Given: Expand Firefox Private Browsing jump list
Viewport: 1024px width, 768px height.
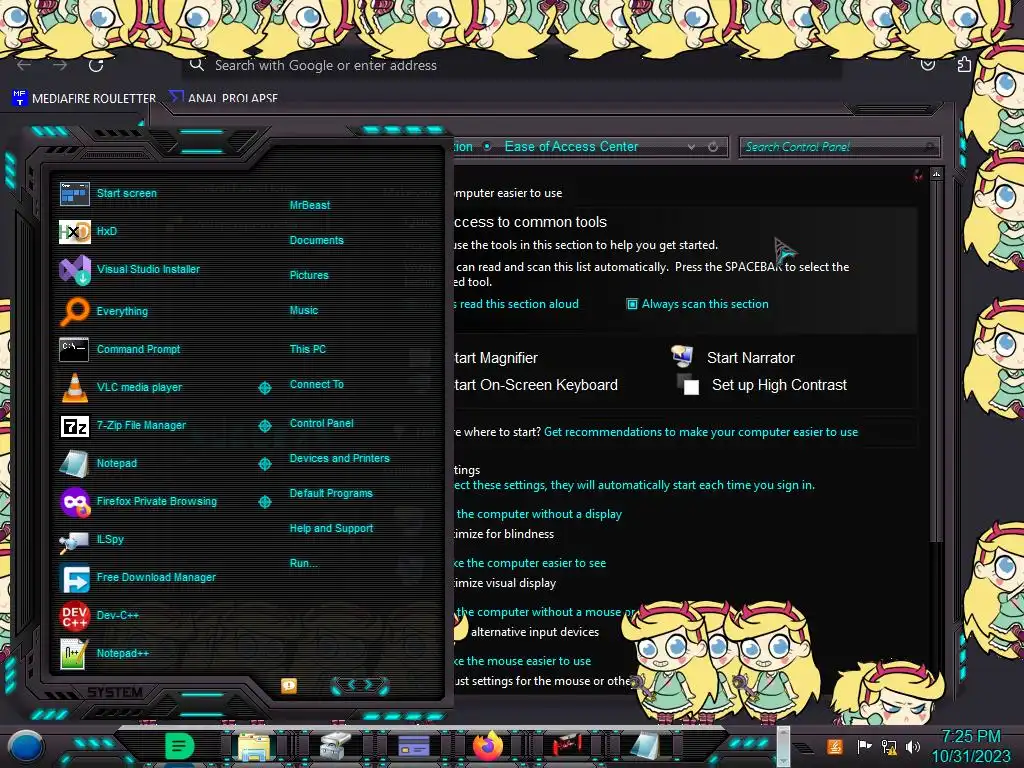Looking at the screenshot, I should (x=264, y=502).
